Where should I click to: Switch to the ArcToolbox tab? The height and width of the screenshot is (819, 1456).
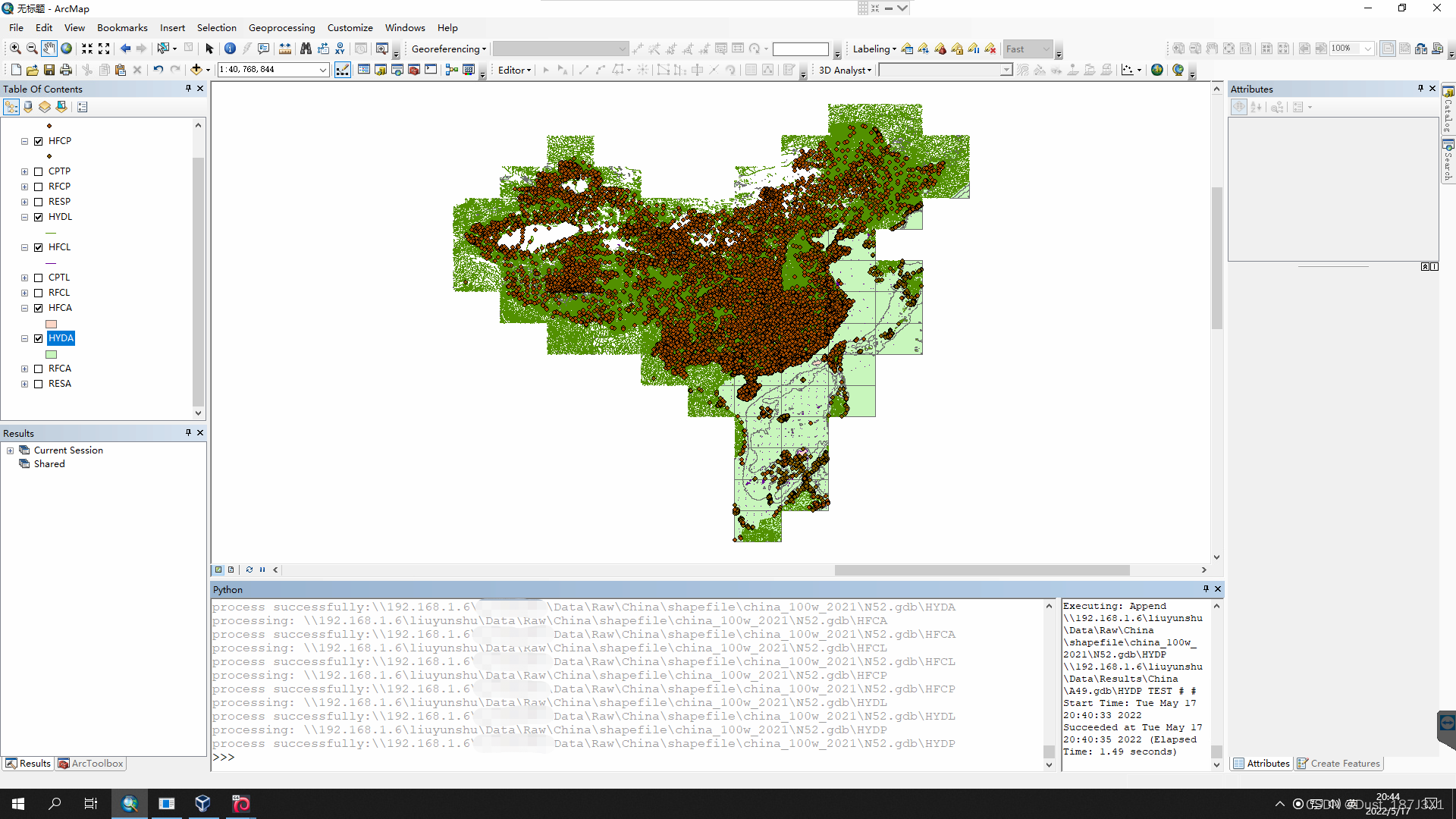91,764
